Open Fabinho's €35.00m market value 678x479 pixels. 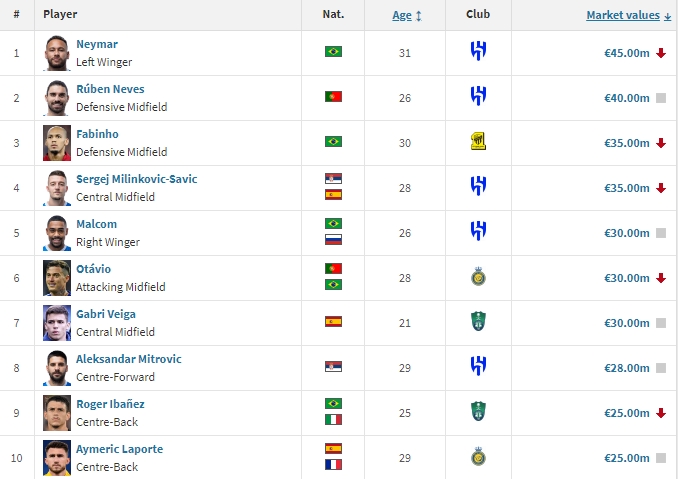pos(627,143)
